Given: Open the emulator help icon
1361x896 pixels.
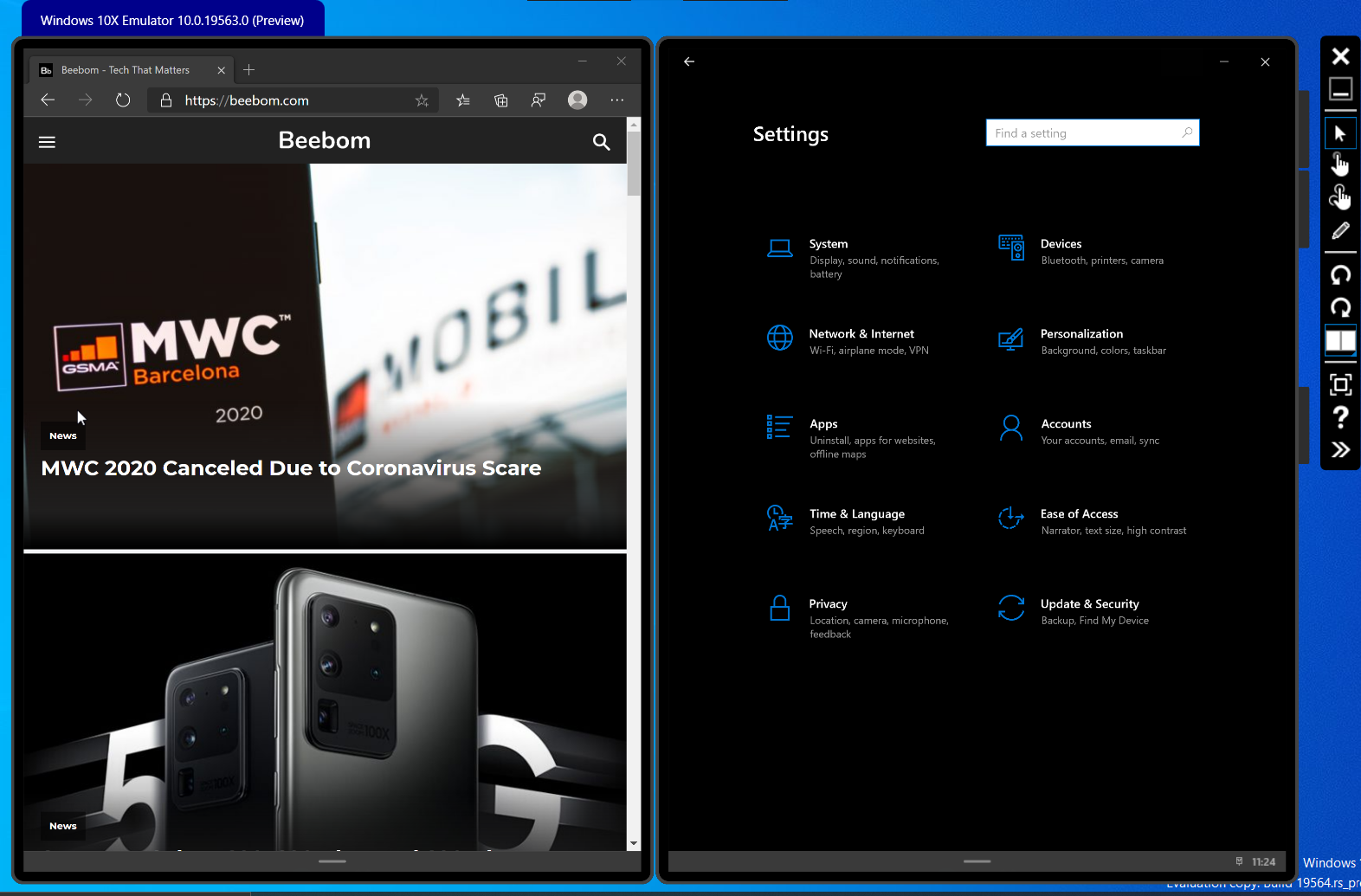Looking at the screenshot, I should click(1340, 417).
